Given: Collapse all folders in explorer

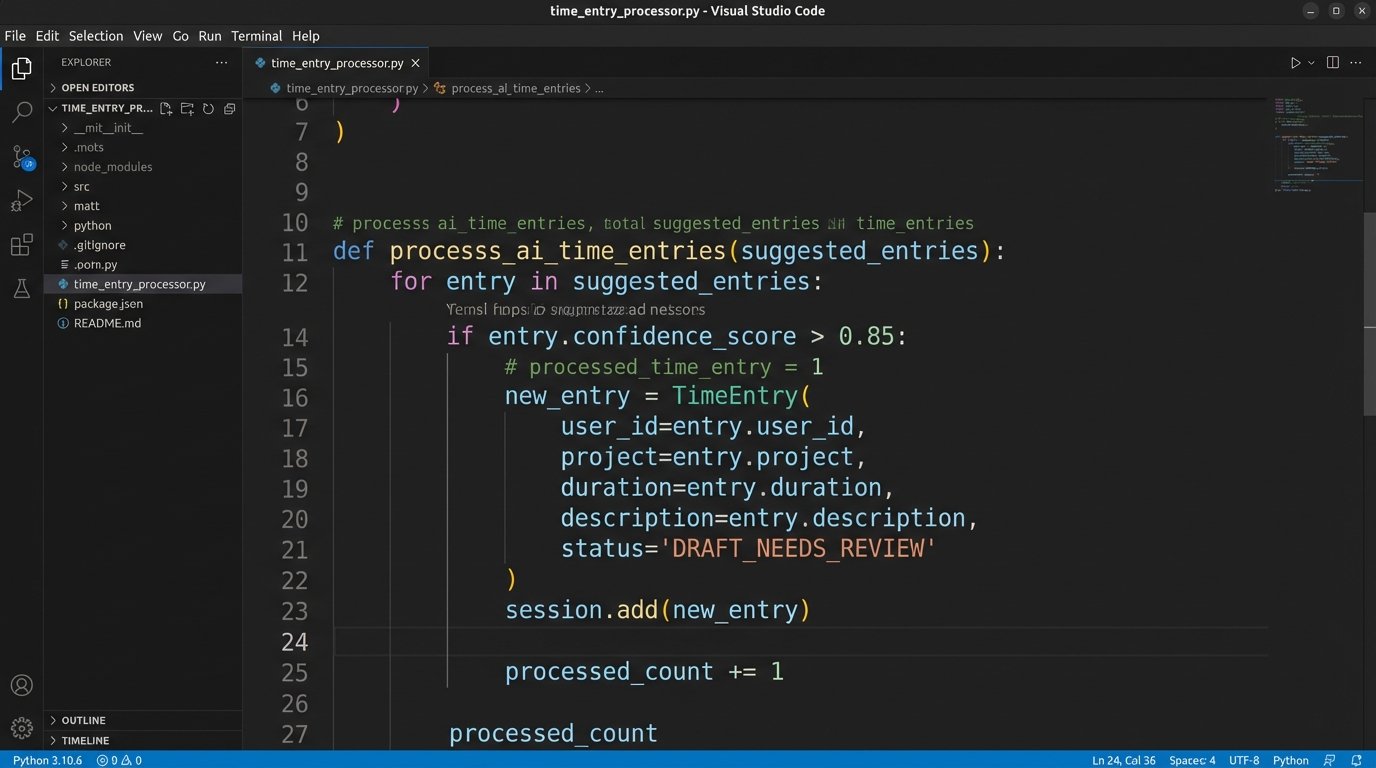Looking at the screenshot, I should click(x=229, y=108).
